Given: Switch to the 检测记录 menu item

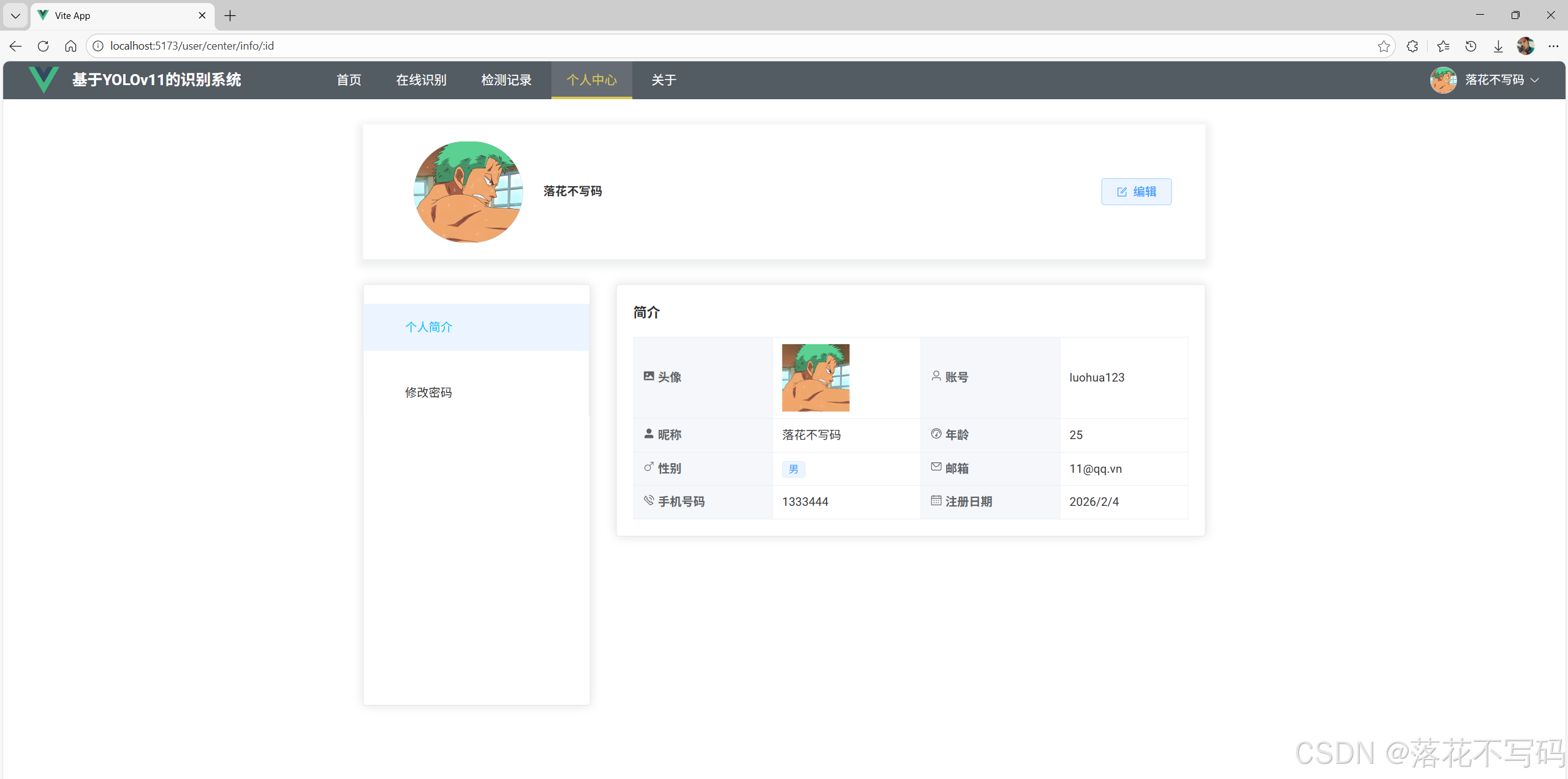Looking at the screenshot, I should pyautogui.click(x=506, y=80).
